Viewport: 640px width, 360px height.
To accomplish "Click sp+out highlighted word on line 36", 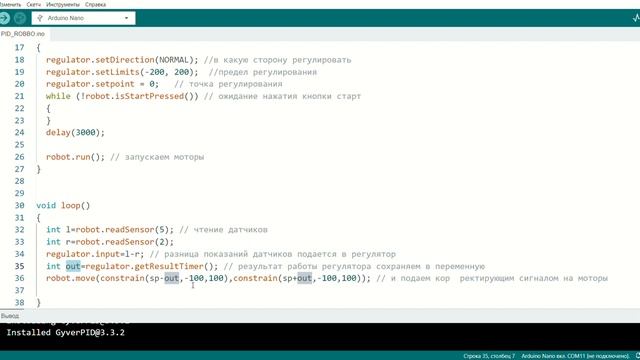I will (x=304, y=278).
